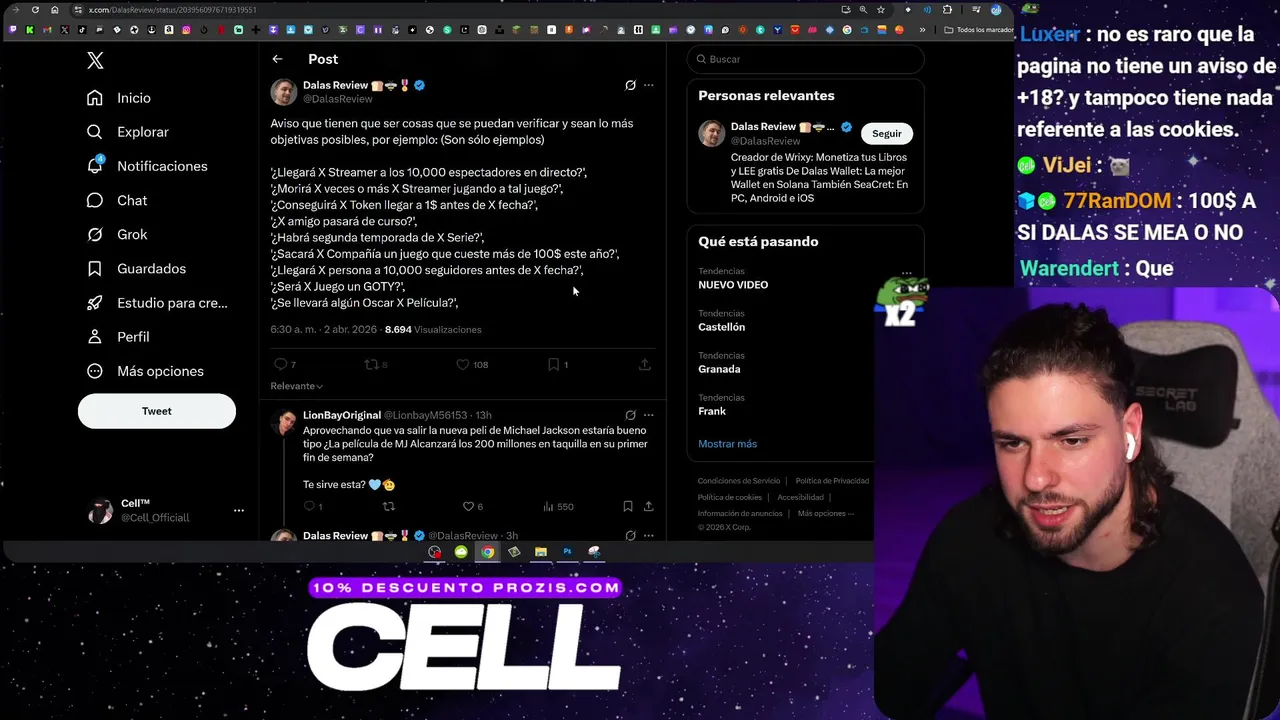Image resolution: width=1280 pixels, height=720 pixels.
Task: Click the Chrome icon in the taskbar
Action: pyautogui.click(x=487, y=552)
